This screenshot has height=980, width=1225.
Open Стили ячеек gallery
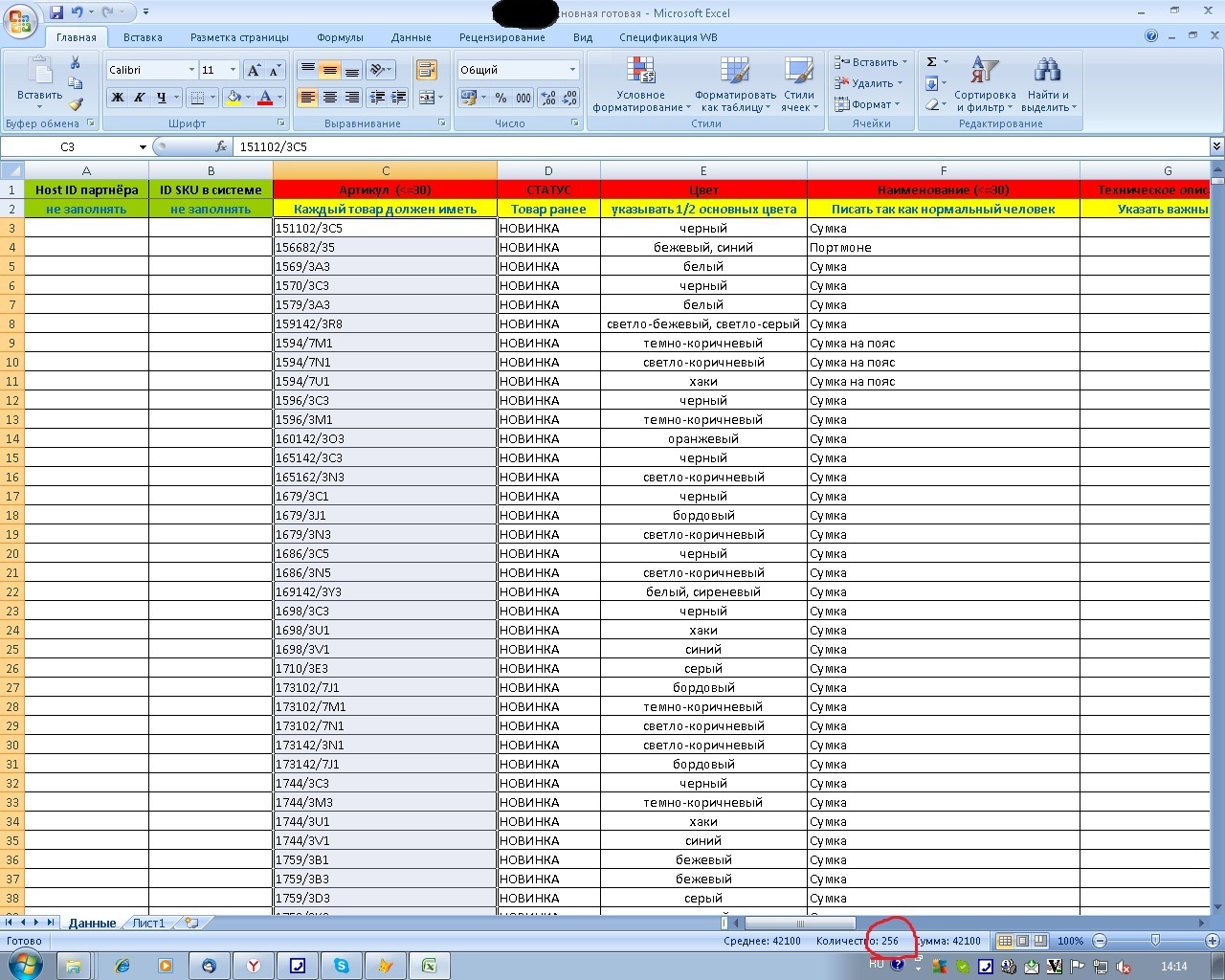[x=799, y=84]
